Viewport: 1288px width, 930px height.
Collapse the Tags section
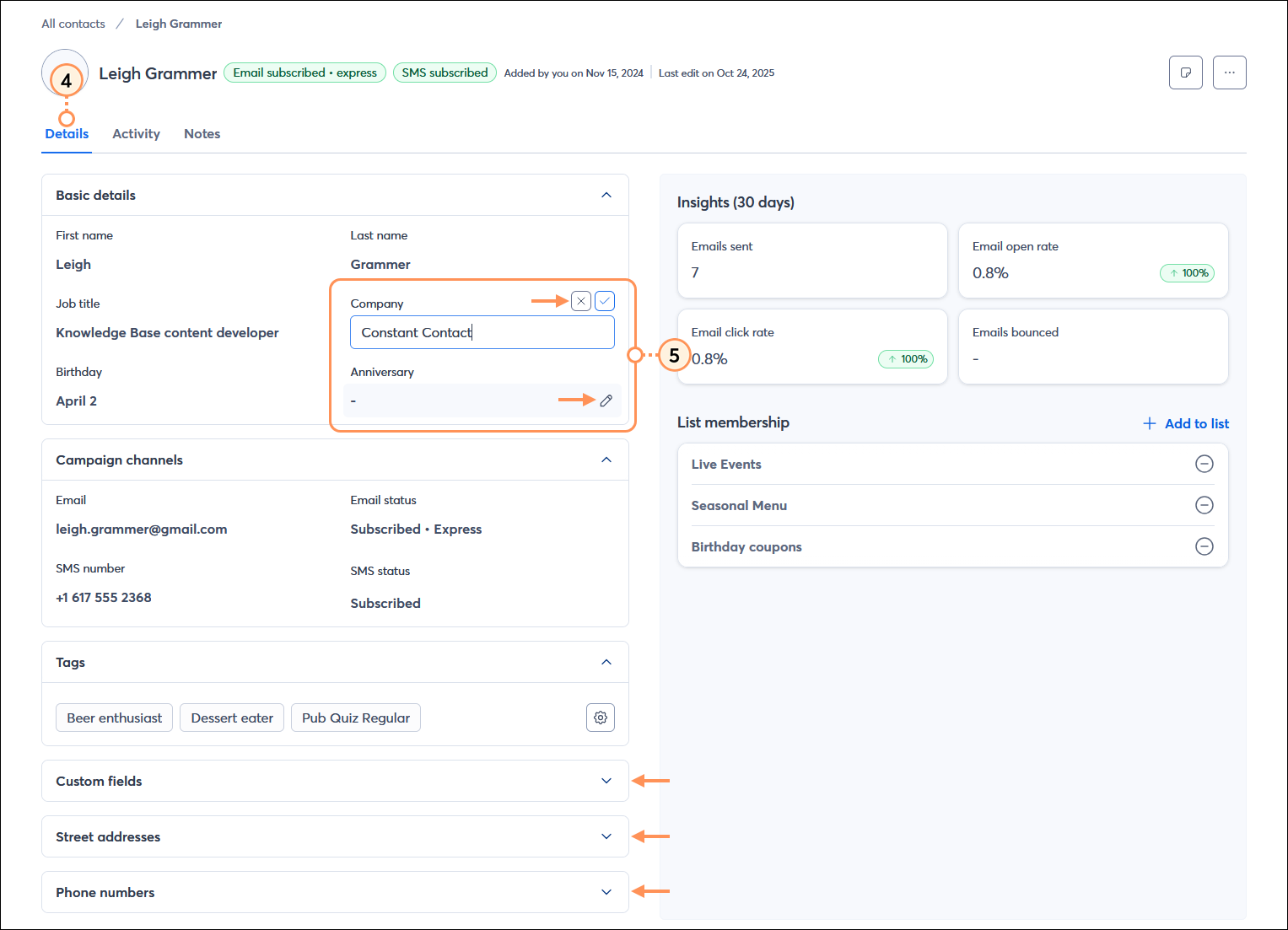pos(606,662)
